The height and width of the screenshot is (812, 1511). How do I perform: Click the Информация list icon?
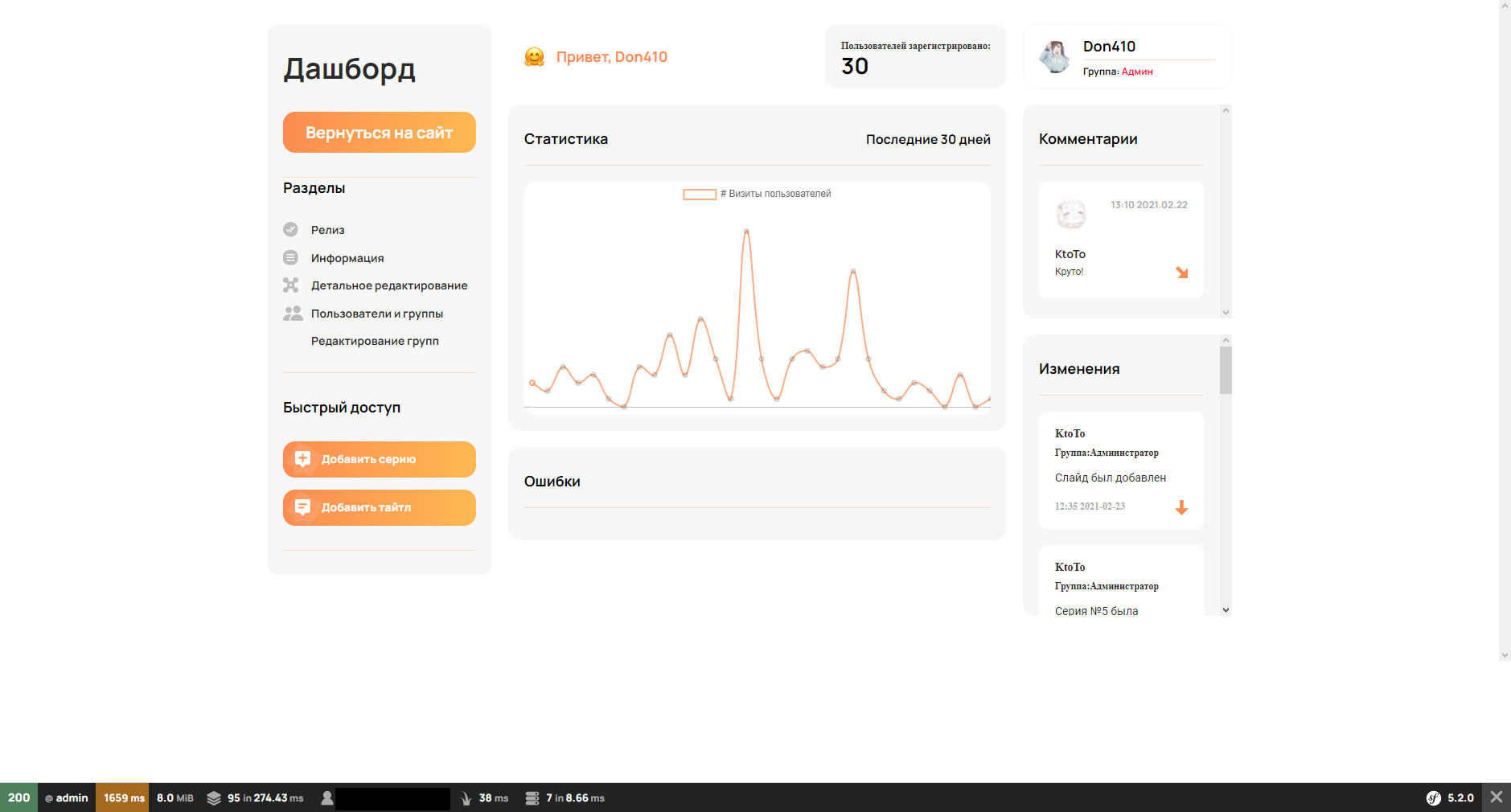pyautogui.click(x=290, y=257)
